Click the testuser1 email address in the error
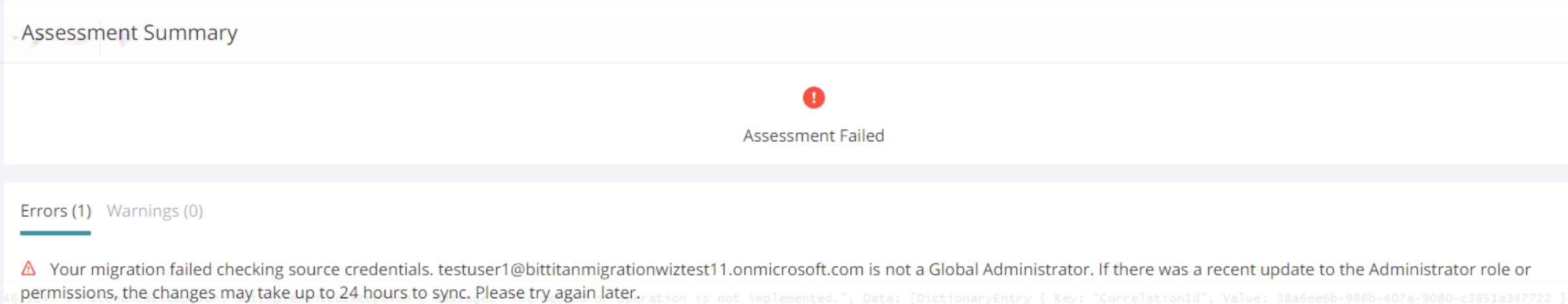This screenshot has width=1568, height=304. 651,269
